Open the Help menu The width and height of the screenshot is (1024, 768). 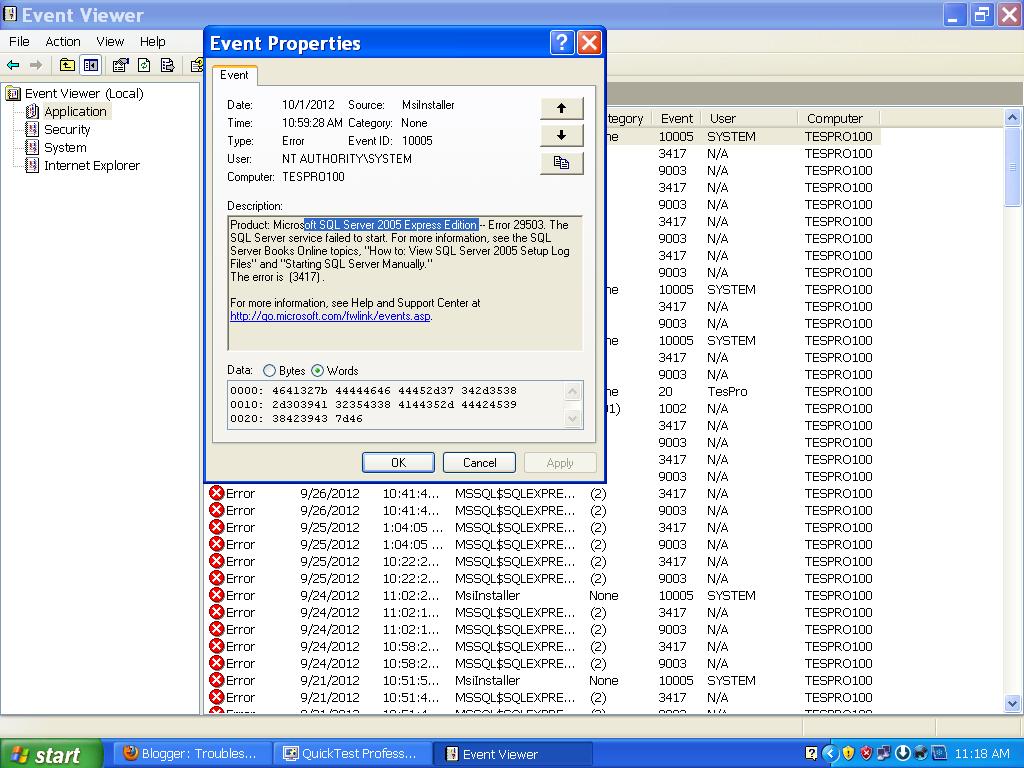152,41
